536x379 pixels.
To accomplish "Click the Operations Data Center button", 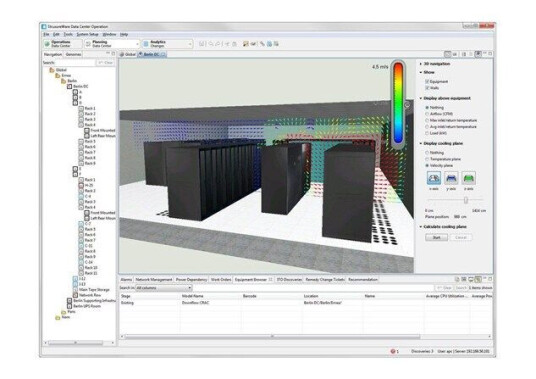I will click(x=63, y=44).
